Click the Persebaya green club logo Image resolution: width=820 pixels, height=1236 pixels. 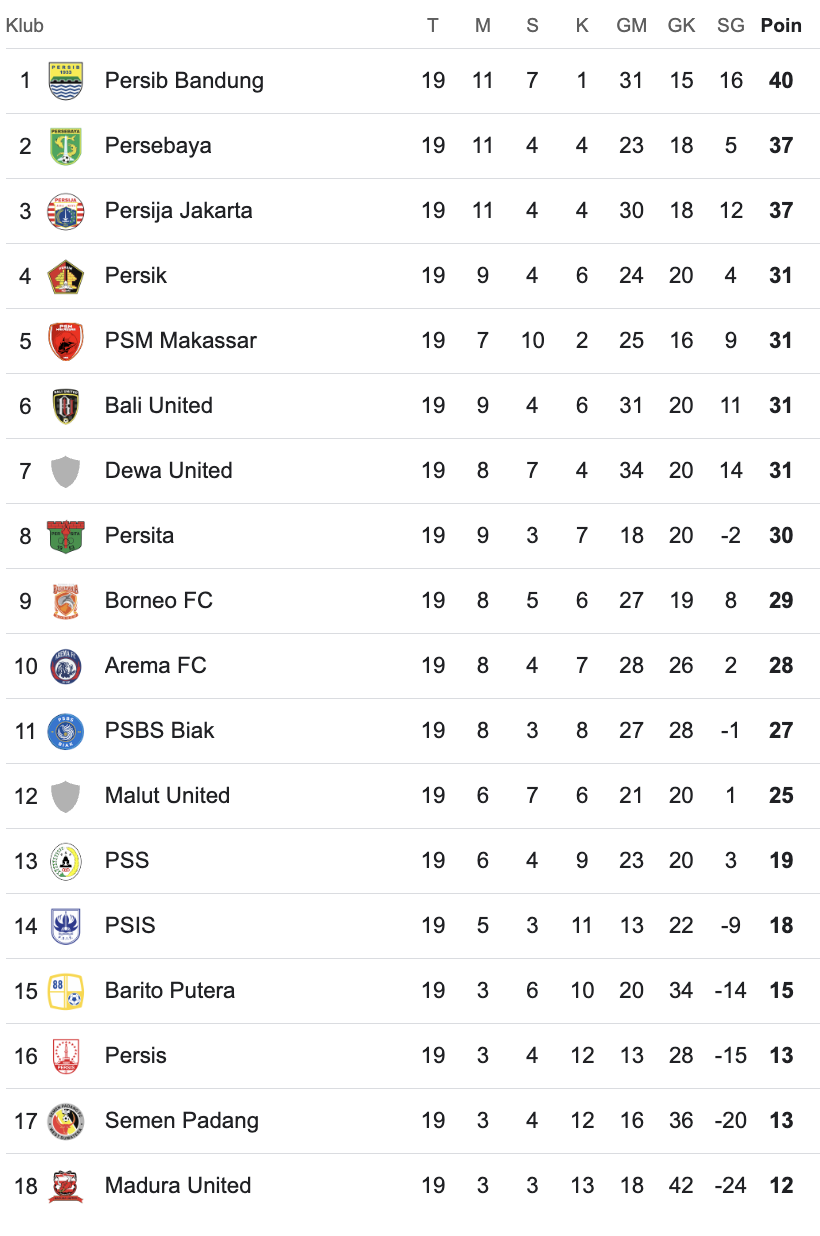[66, 146]
